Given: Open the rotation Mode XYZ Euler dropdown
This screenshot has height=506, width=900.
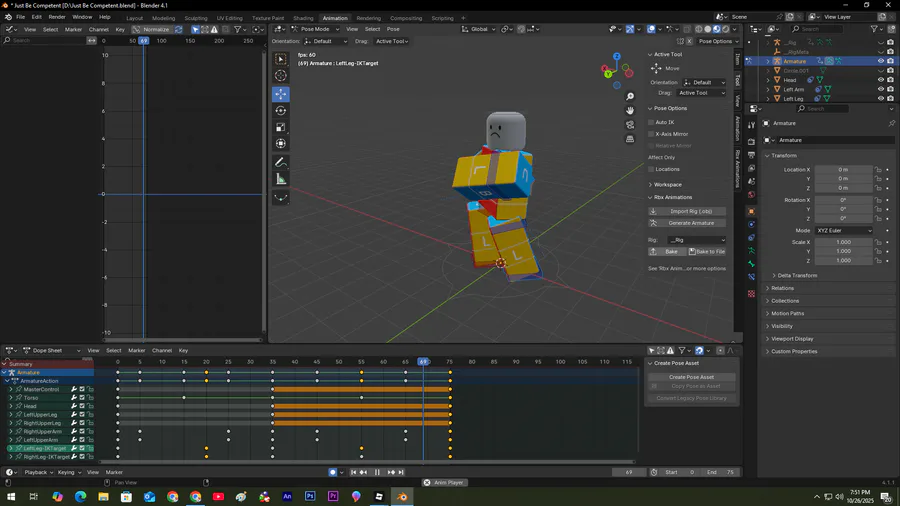Looking at the screenshot, I should pos(844,231).
